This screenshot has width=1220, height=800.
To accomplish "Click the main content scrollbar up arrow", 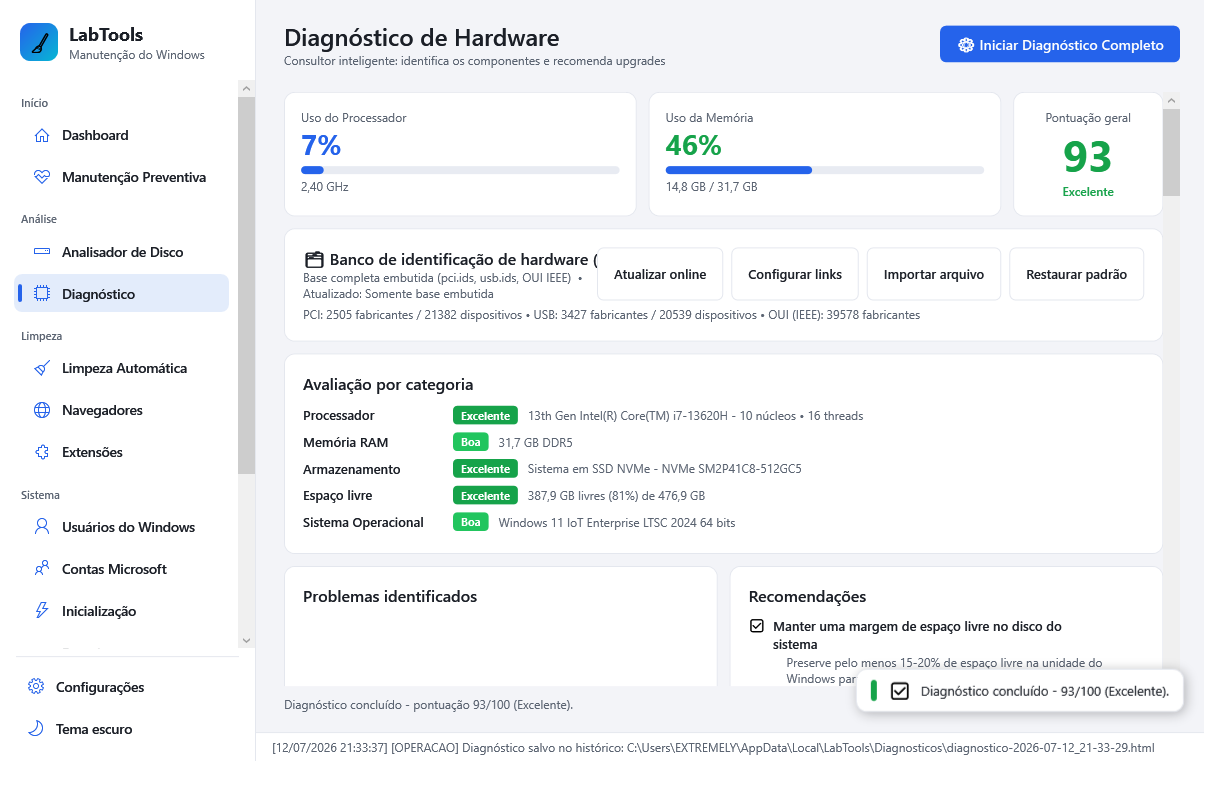I will (x=1171, y=100).
